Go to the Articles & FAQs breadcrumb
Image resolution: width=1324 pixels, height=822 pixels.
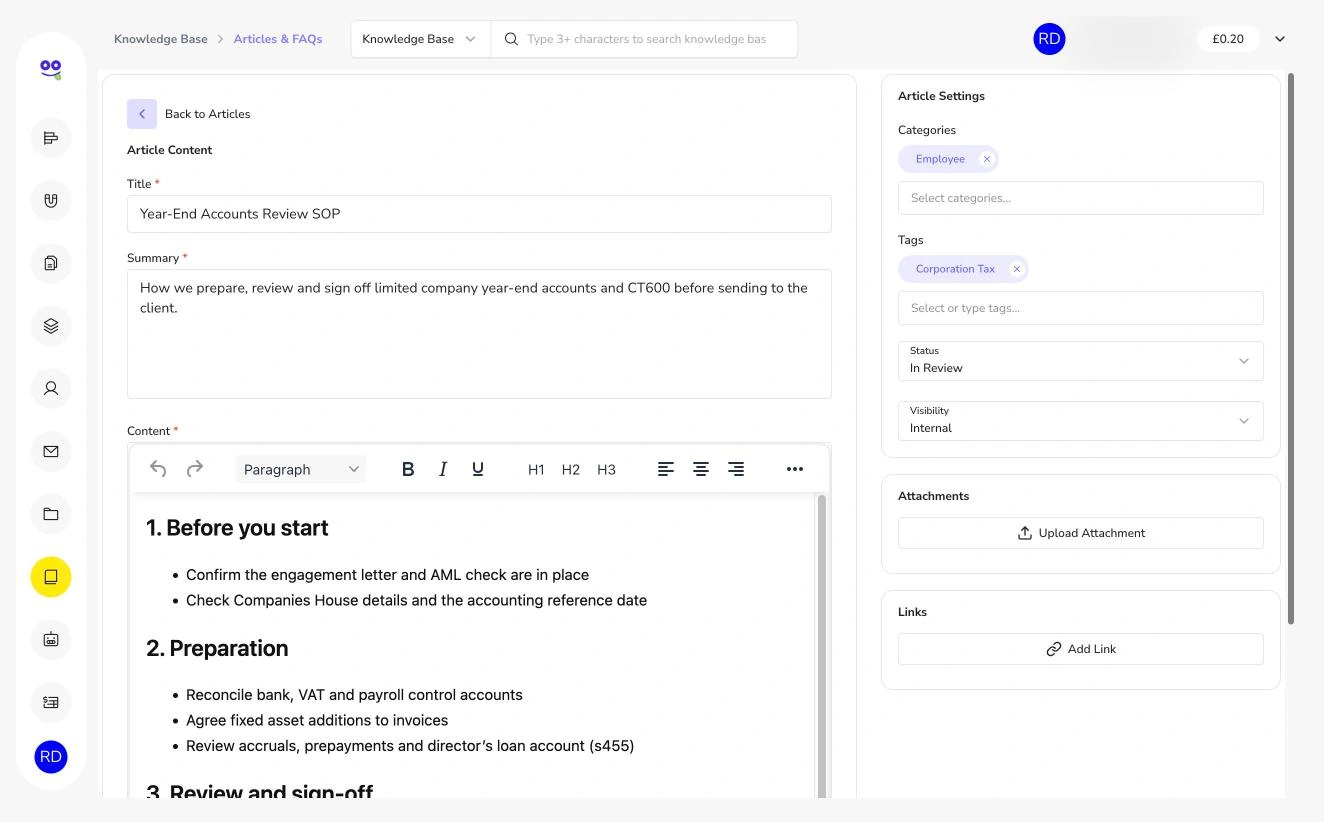tap(278, 39)
